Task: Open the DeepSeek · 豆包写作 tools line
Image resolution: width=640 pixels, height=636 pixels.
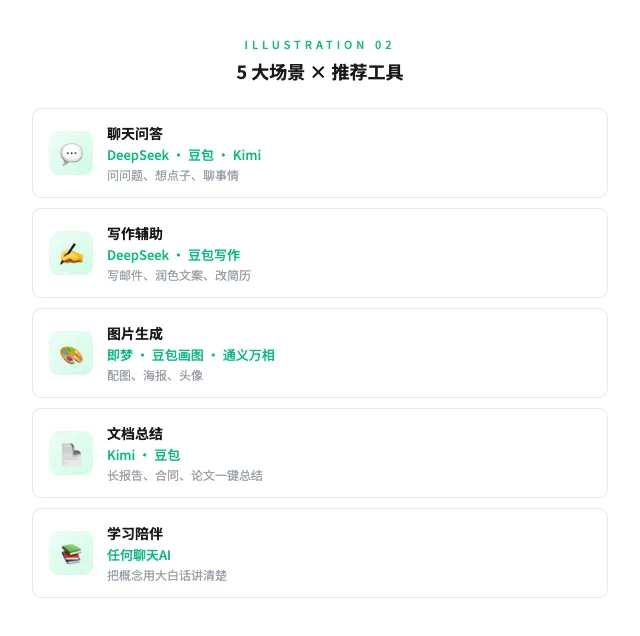Action: tap(173, 255)
